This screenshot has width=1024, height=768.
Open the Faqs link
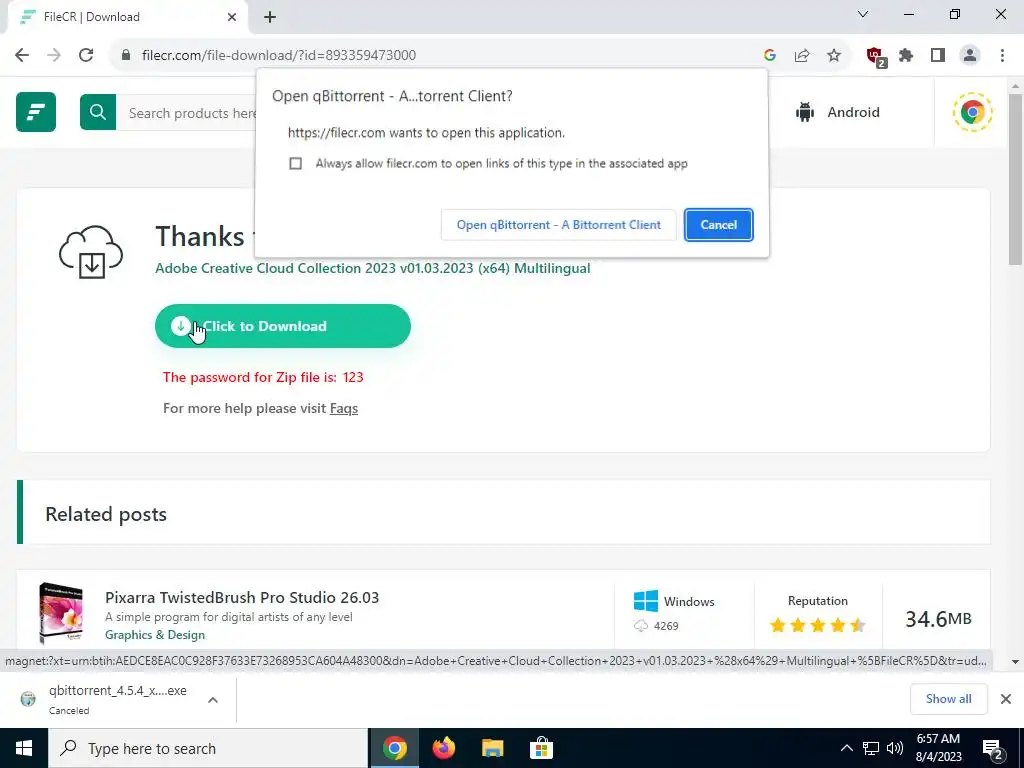click(x=344, y=408)
